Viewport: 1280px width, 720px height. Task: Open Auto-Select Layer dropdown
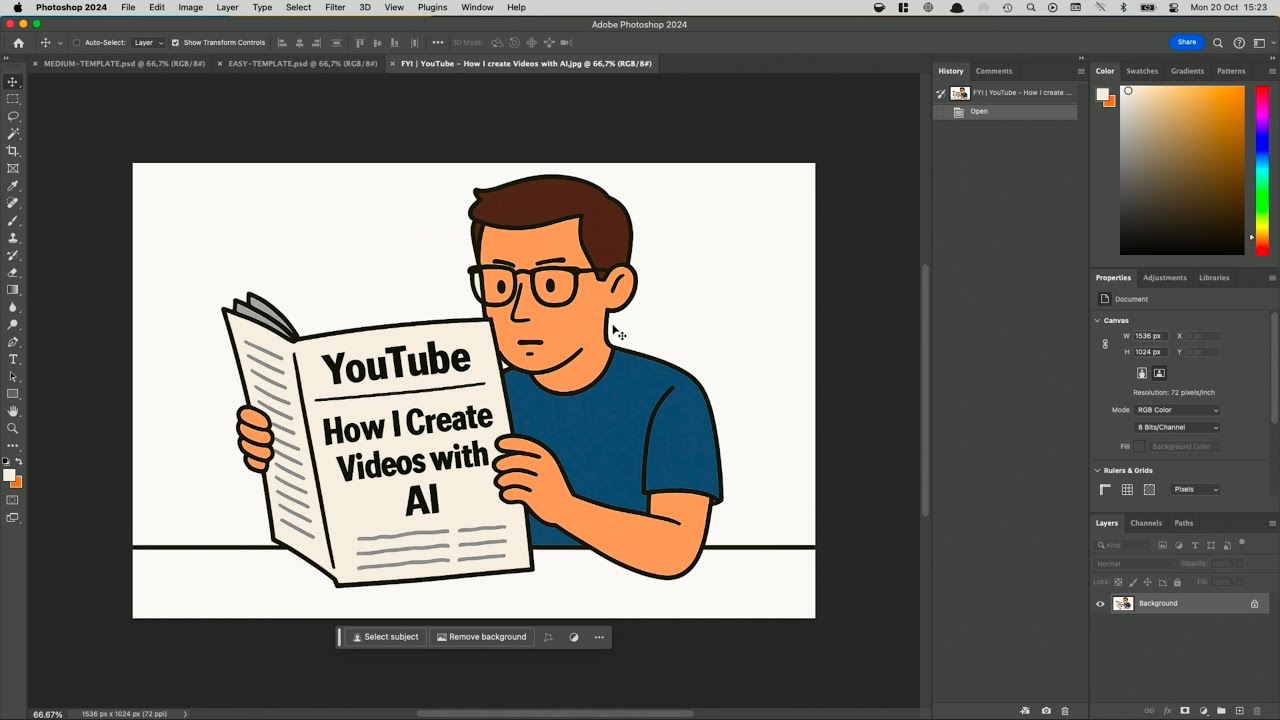point(149,43)
